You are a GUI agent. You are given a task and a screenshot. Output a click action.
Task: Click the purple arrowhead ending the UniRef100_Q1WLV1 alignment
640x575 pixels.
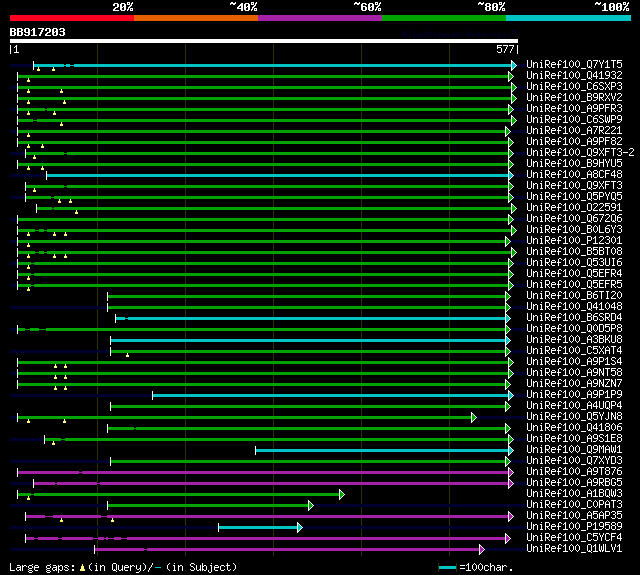pos(482,550)
